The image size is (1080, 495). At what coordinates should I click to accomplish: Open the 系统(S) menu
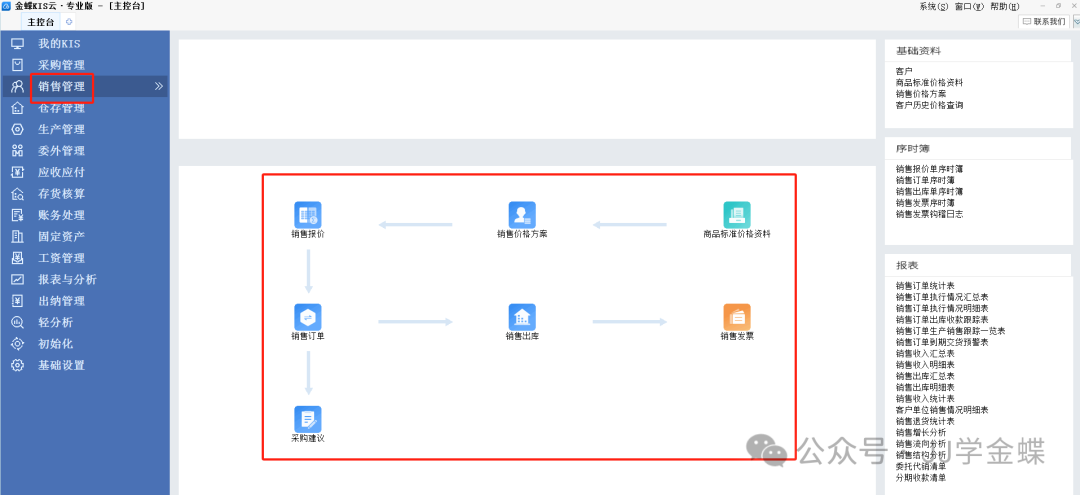934,6
